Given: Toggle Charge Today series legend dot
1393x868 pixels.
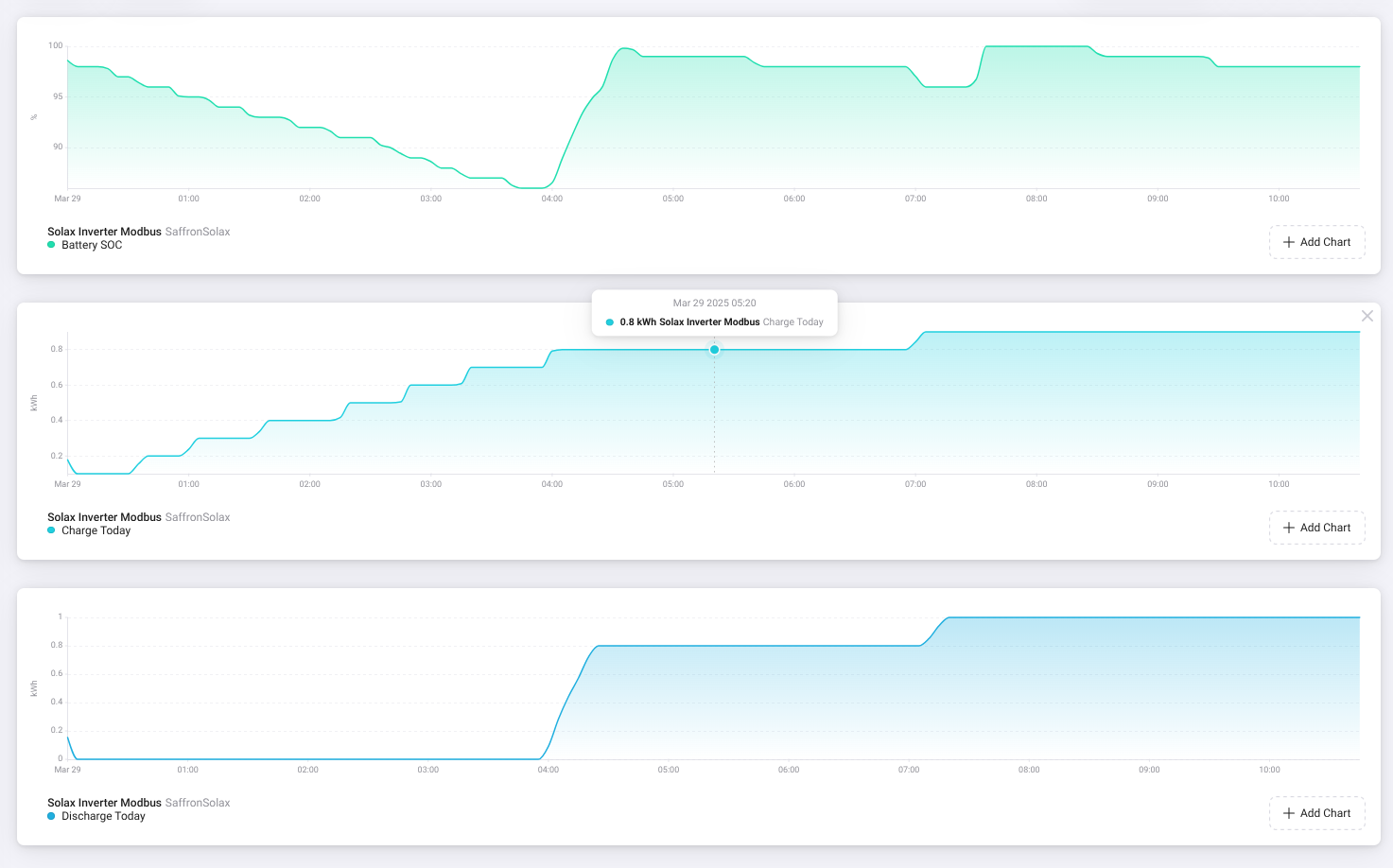Looking at the screenshot, I should [51, 530].
